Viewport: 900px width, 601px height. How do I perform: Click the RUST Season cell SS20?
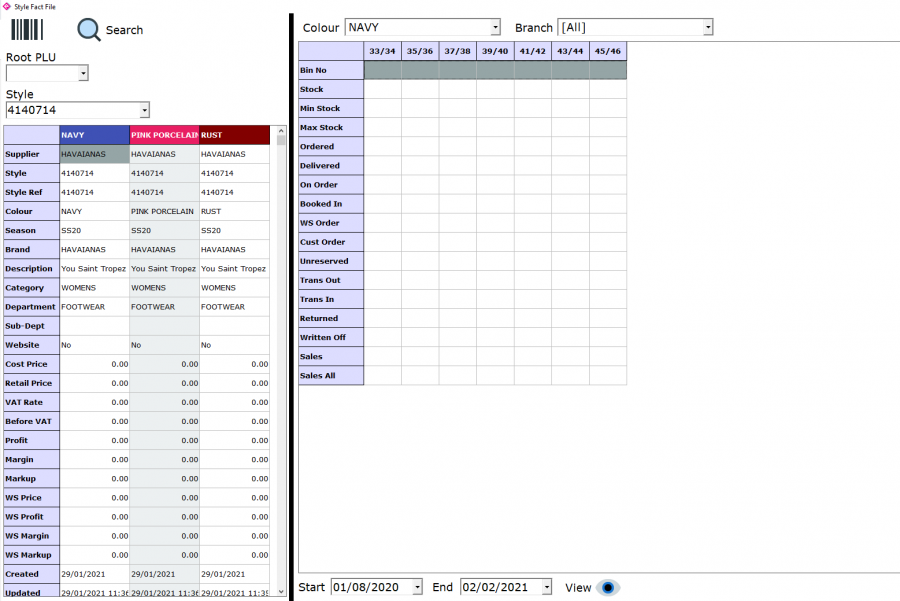pyautogui.click(x=235, y=230)
